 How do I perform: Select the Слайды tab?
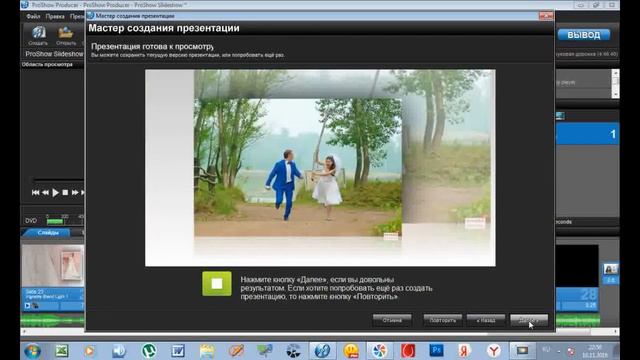coord(48,233)
